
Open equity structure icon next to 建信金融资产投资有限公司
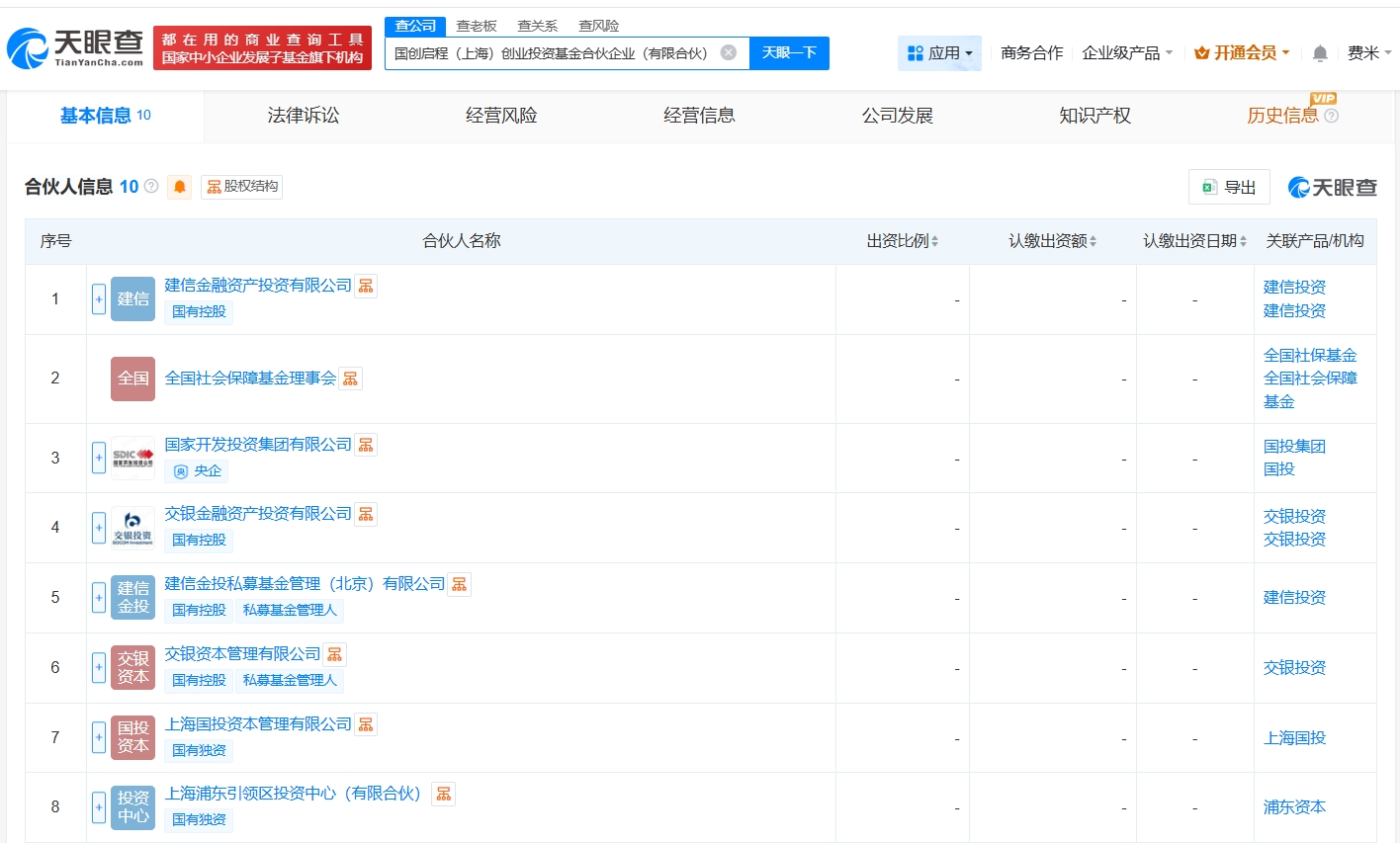point(366,286)
